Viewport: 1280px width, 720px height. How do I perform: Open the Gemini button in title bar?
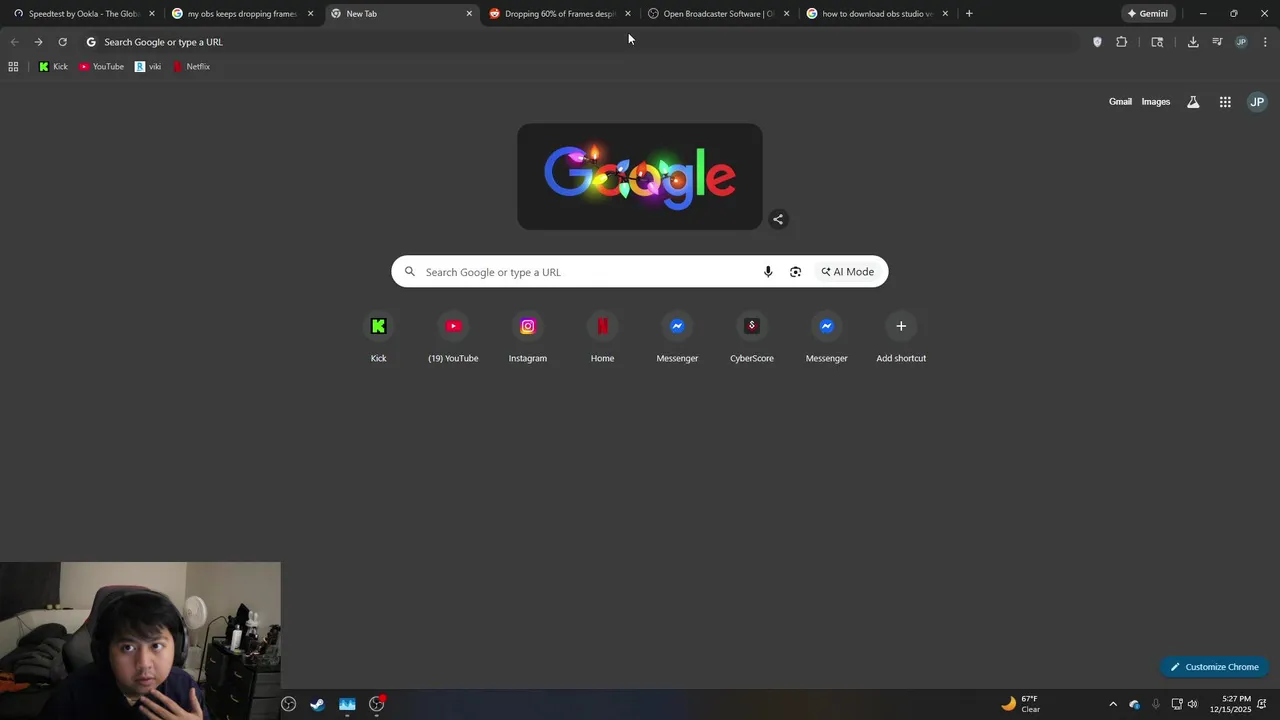(1147, 14)
